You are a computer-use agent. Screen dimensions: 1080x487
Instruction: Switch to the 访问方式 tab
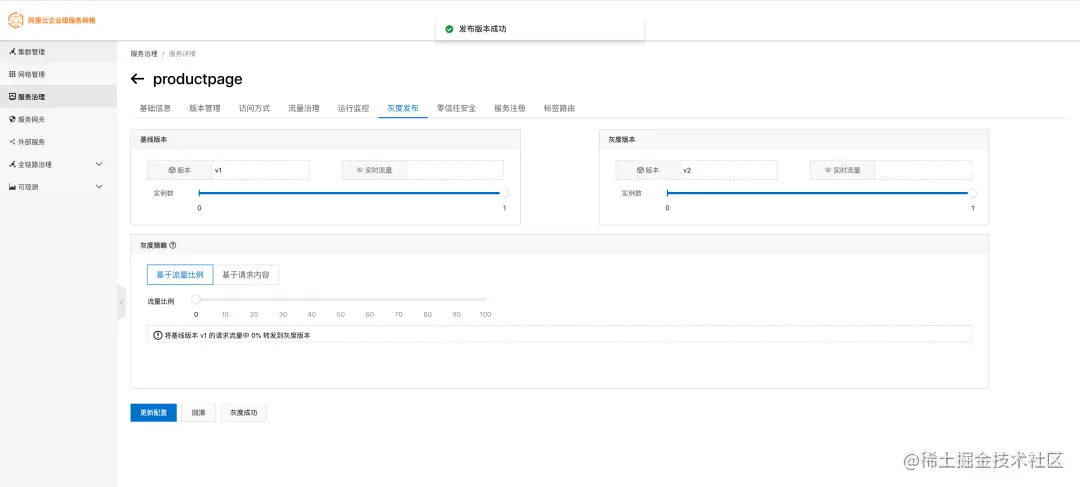tap(254, 108)
